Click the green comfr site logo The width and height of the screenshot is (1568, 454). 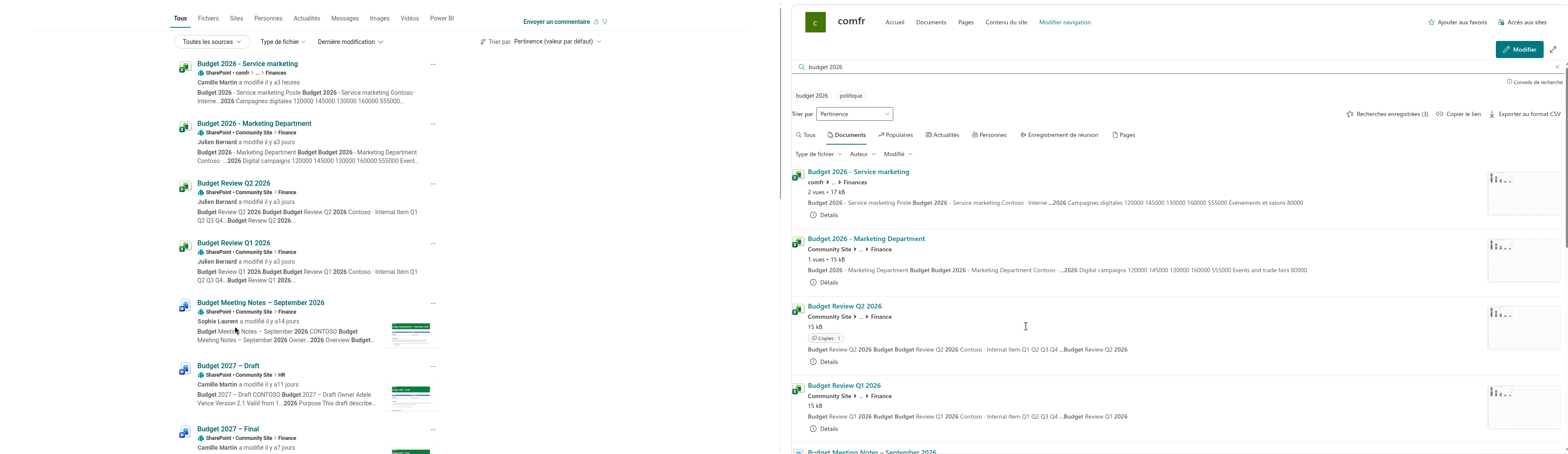point(815,23)
